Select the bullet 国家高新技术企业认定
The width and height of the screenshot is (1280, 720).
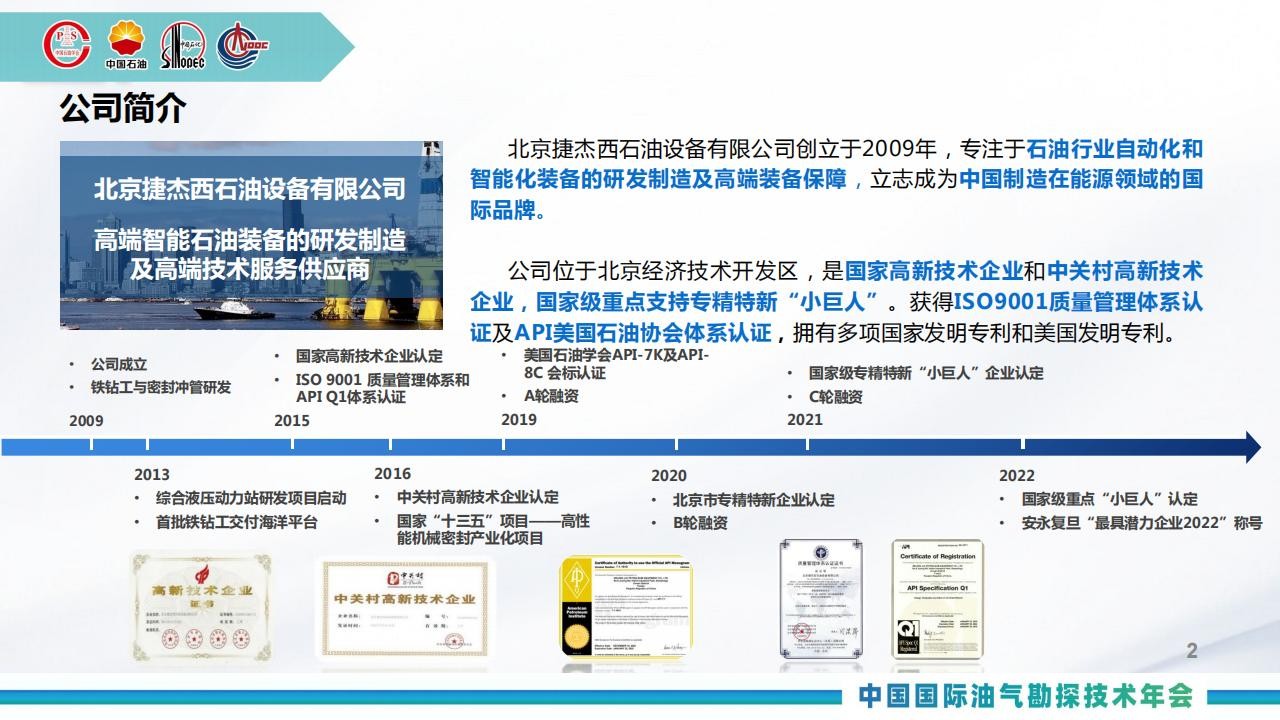coord(369,356)
